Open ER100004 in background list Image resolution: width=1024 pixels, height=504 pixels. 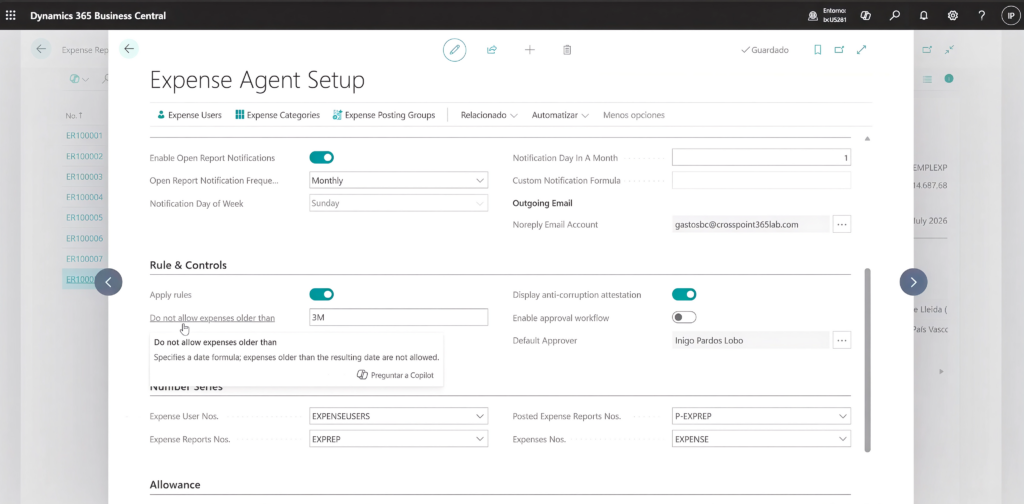click(84, 197)
